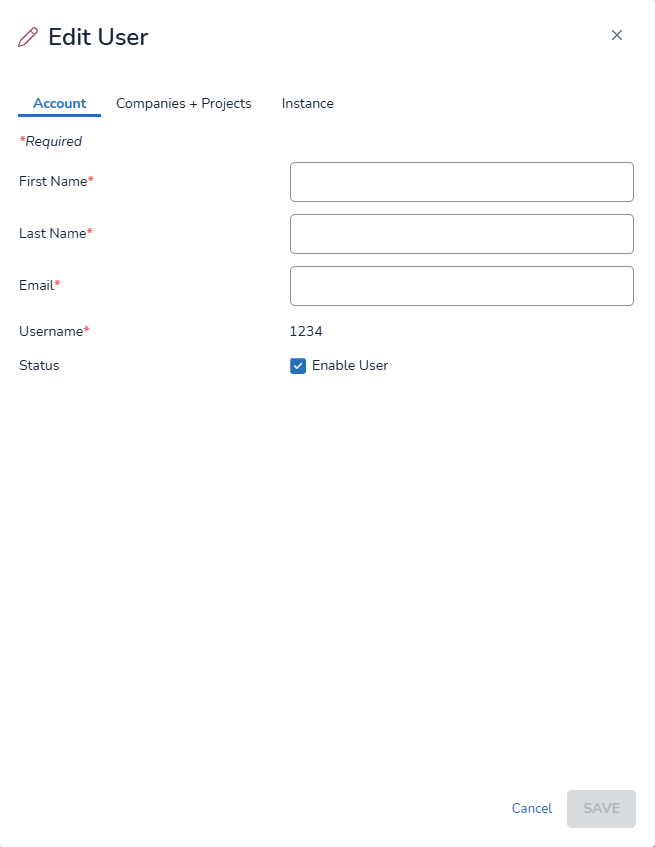Open the Companies + Projects tab
The height and width of the screenshot is (847, 655).
(184, 103)
